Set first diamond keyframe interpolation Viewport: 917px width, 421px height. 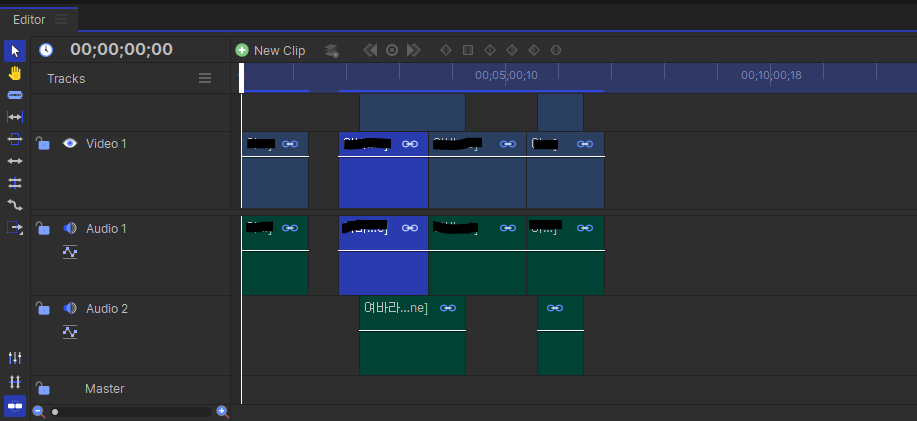pyautogui.click(x=446, y=50)
